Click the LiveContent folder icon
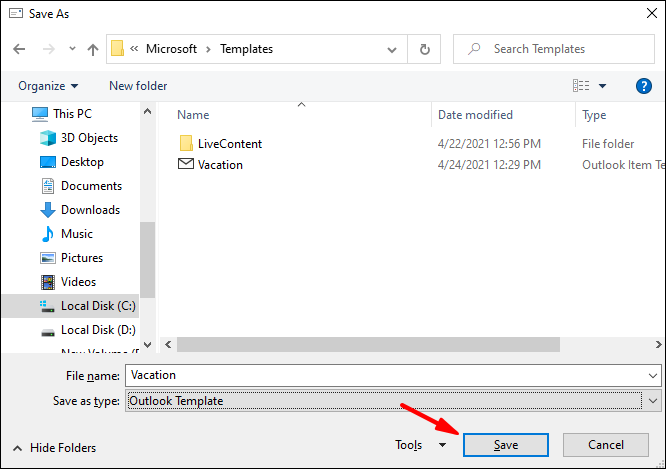Viewport: 666px width, 469px height. [186, 144]
